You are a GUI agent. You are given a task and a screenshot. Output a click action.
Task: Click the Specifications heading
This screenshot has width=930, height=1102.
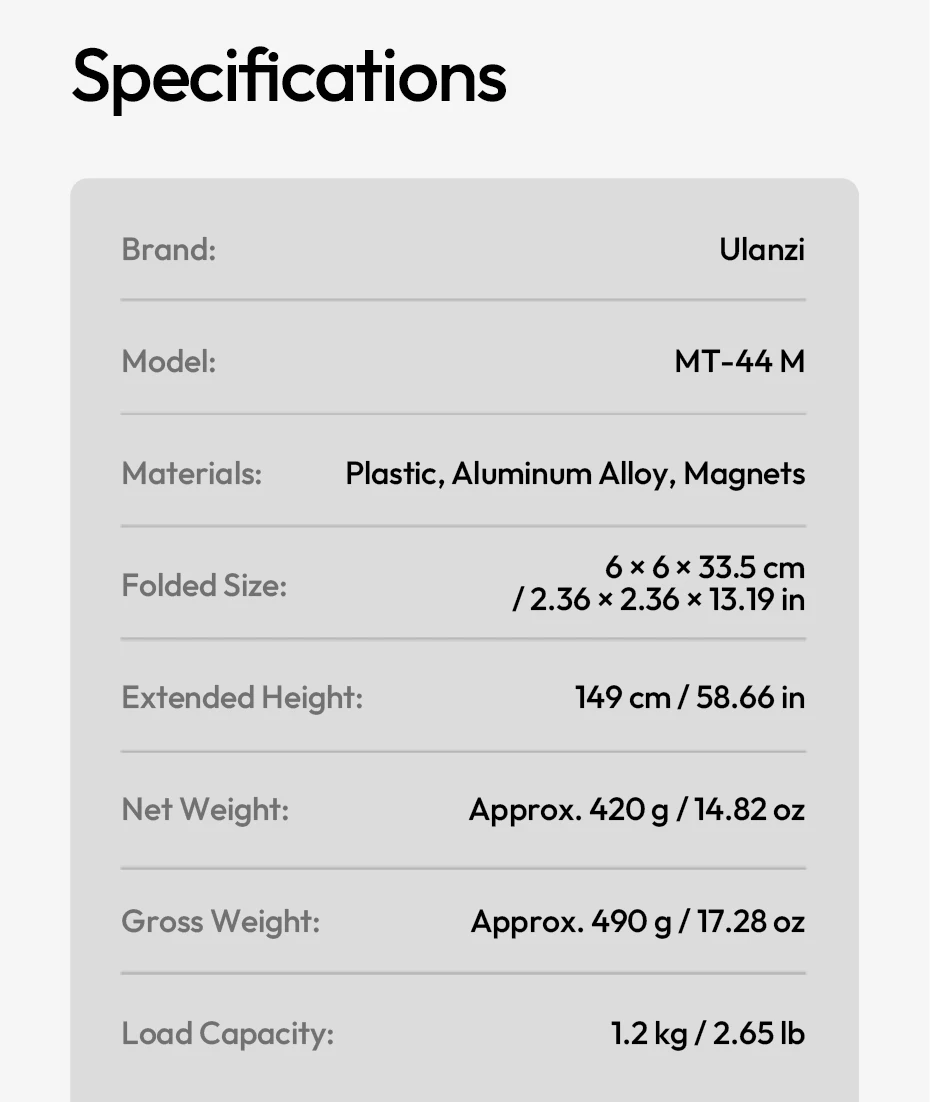click(289, 78)
